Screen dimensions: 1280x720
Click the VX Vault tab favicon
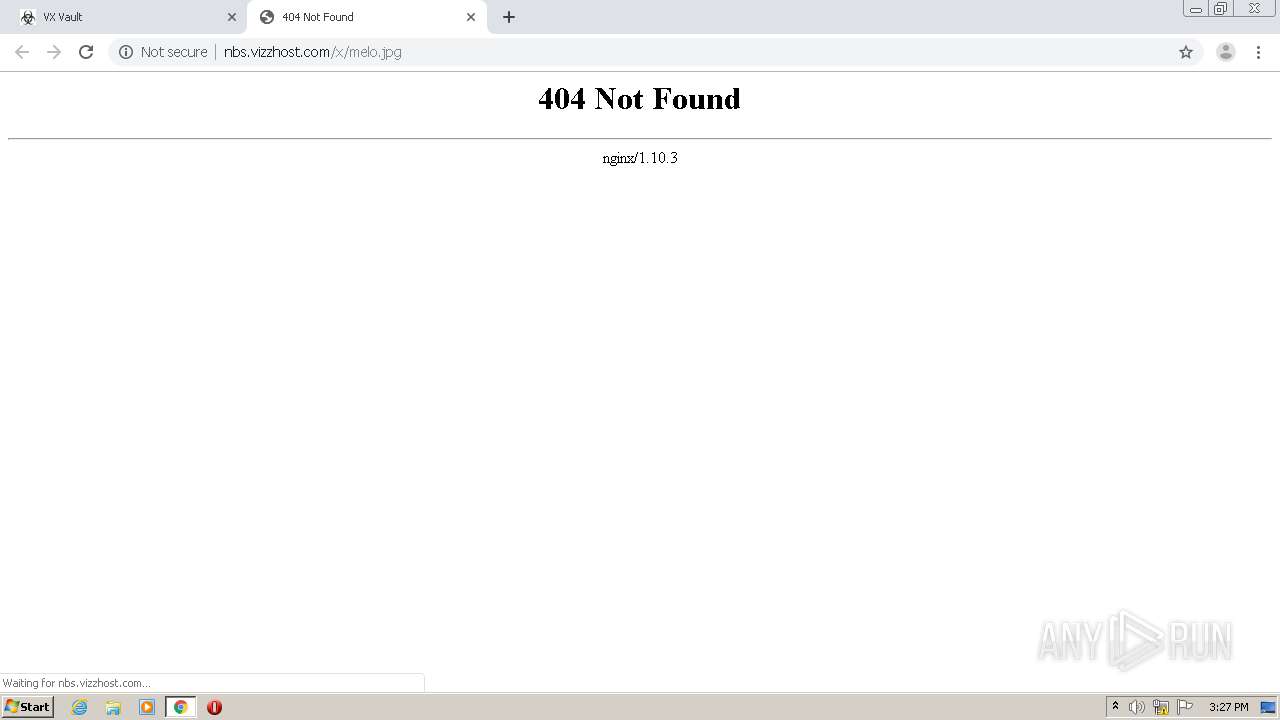[28, 17]
